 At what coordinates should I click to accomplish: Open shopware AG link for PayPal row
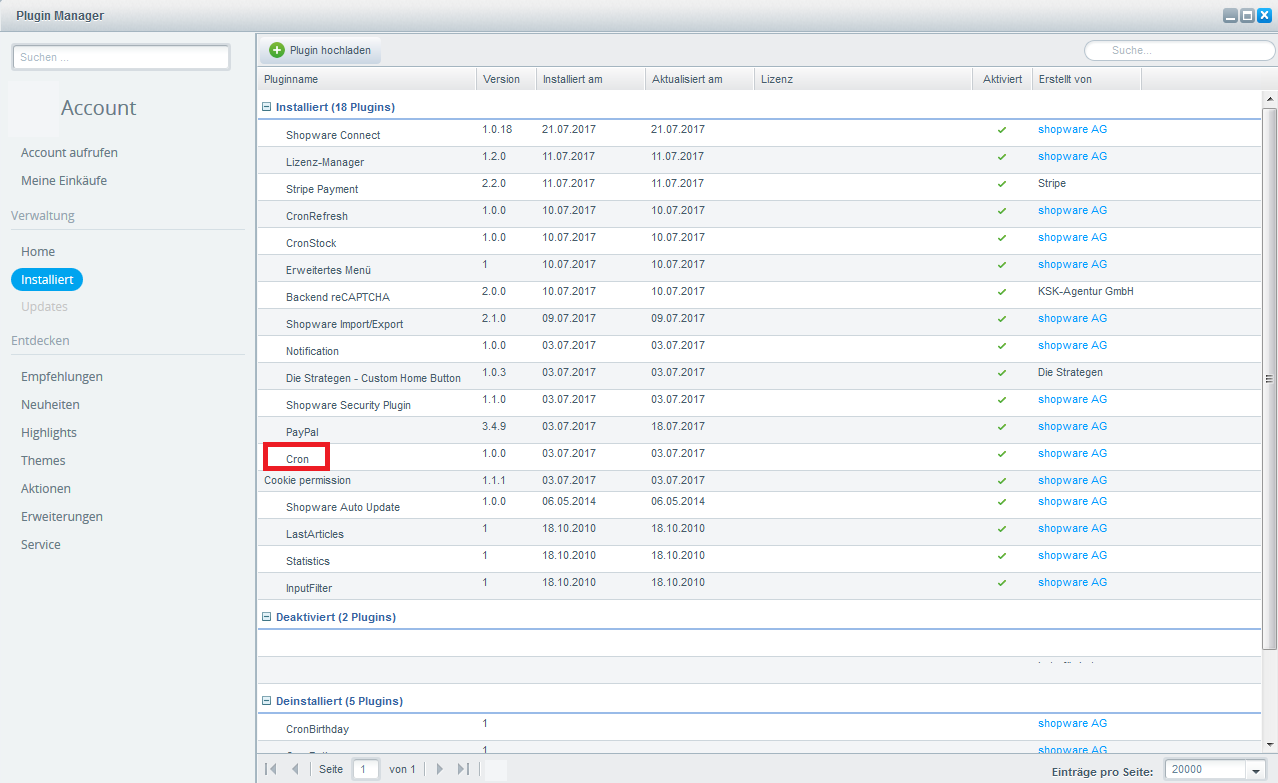[1072, 427]
